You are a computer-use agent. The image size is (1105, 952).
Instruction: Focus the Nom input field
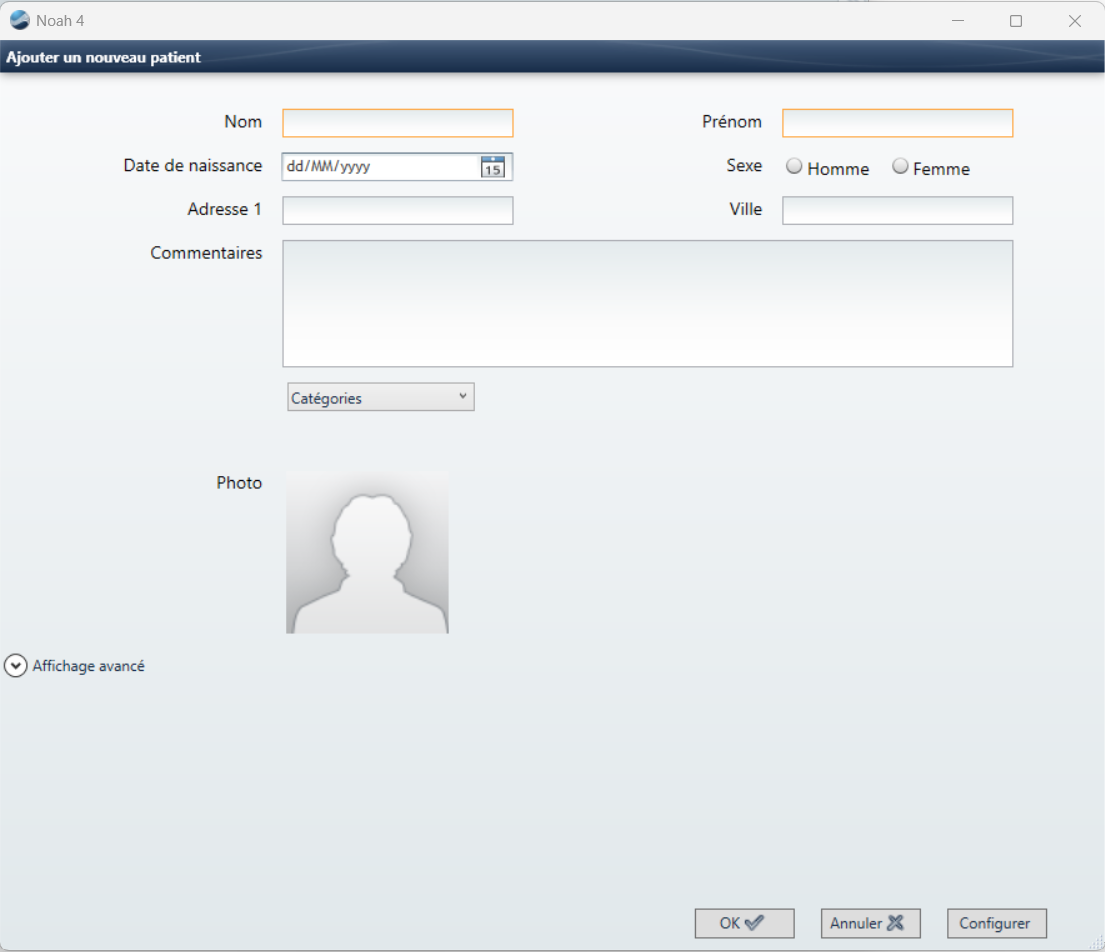point(397,123)
